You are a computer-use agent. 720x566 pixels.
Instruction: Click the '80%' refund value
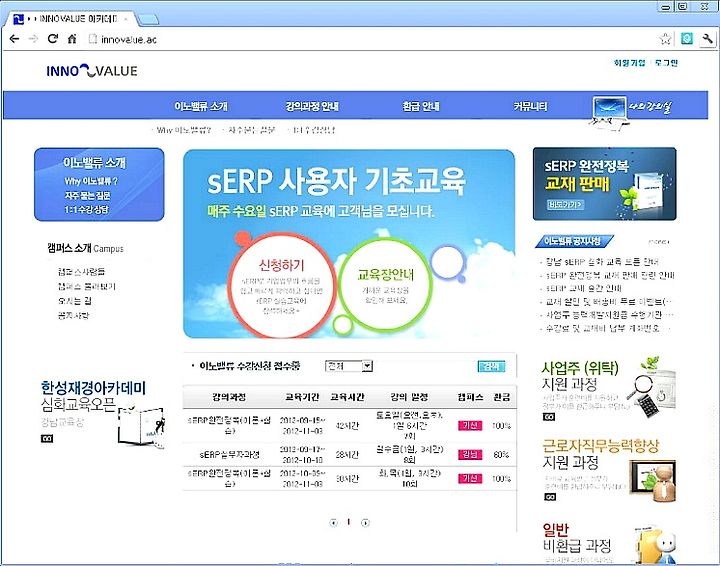(x=501, y=454)
